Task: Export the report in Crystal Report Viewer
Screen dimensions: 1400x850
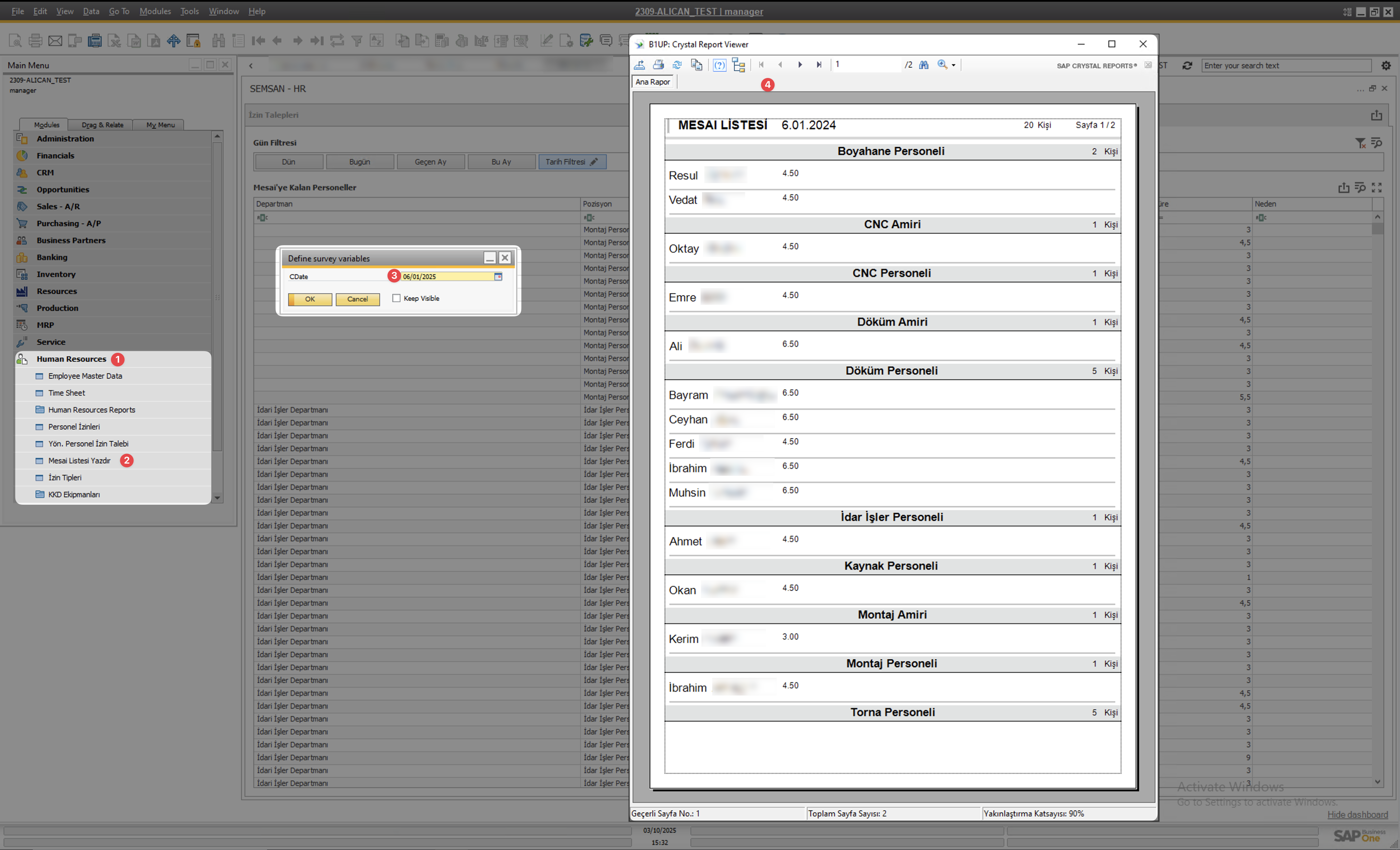Action: [x=639, y=65]
